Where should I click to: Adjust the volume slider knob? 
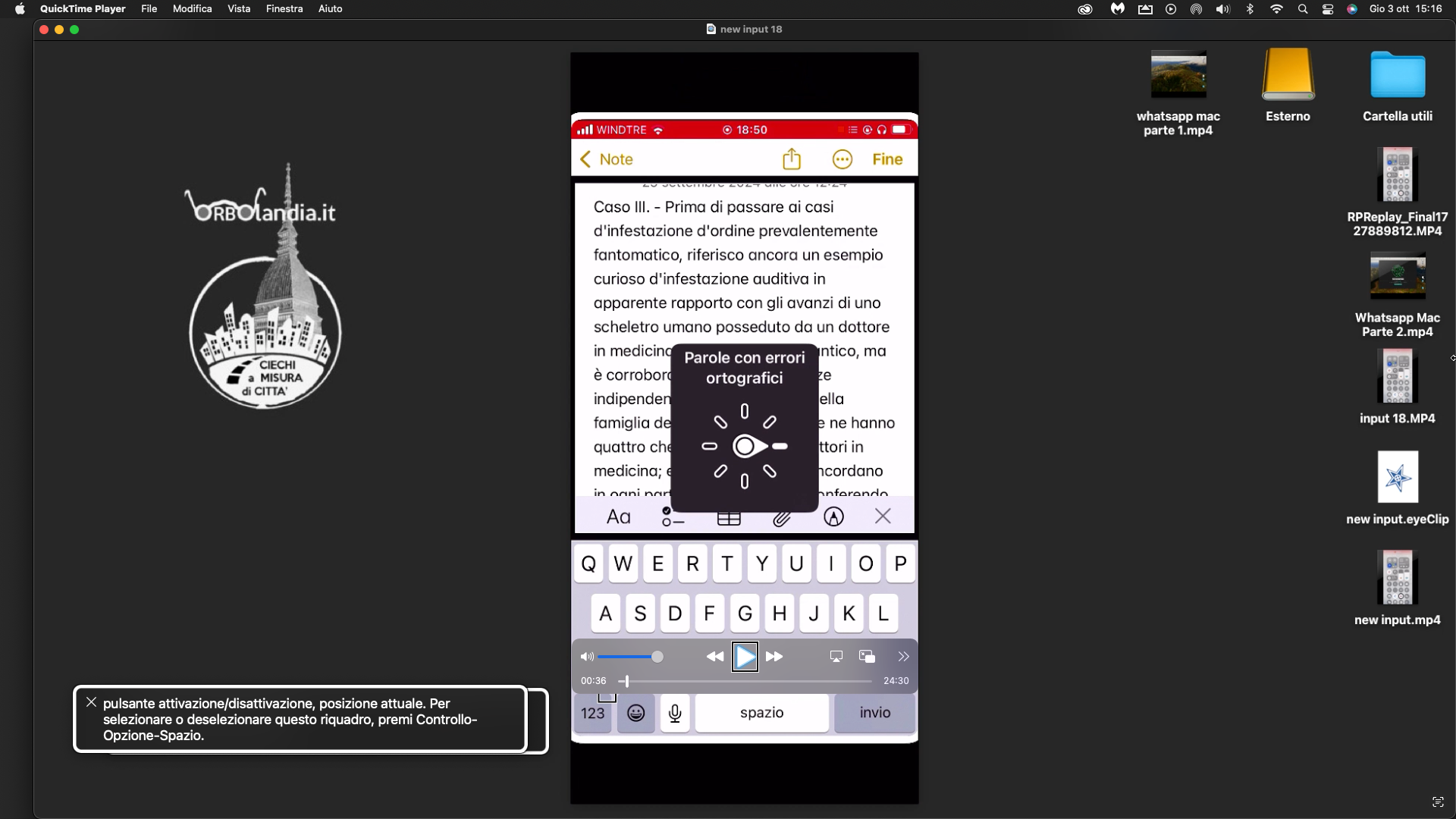pyautogui.click(x=657, y=657)
